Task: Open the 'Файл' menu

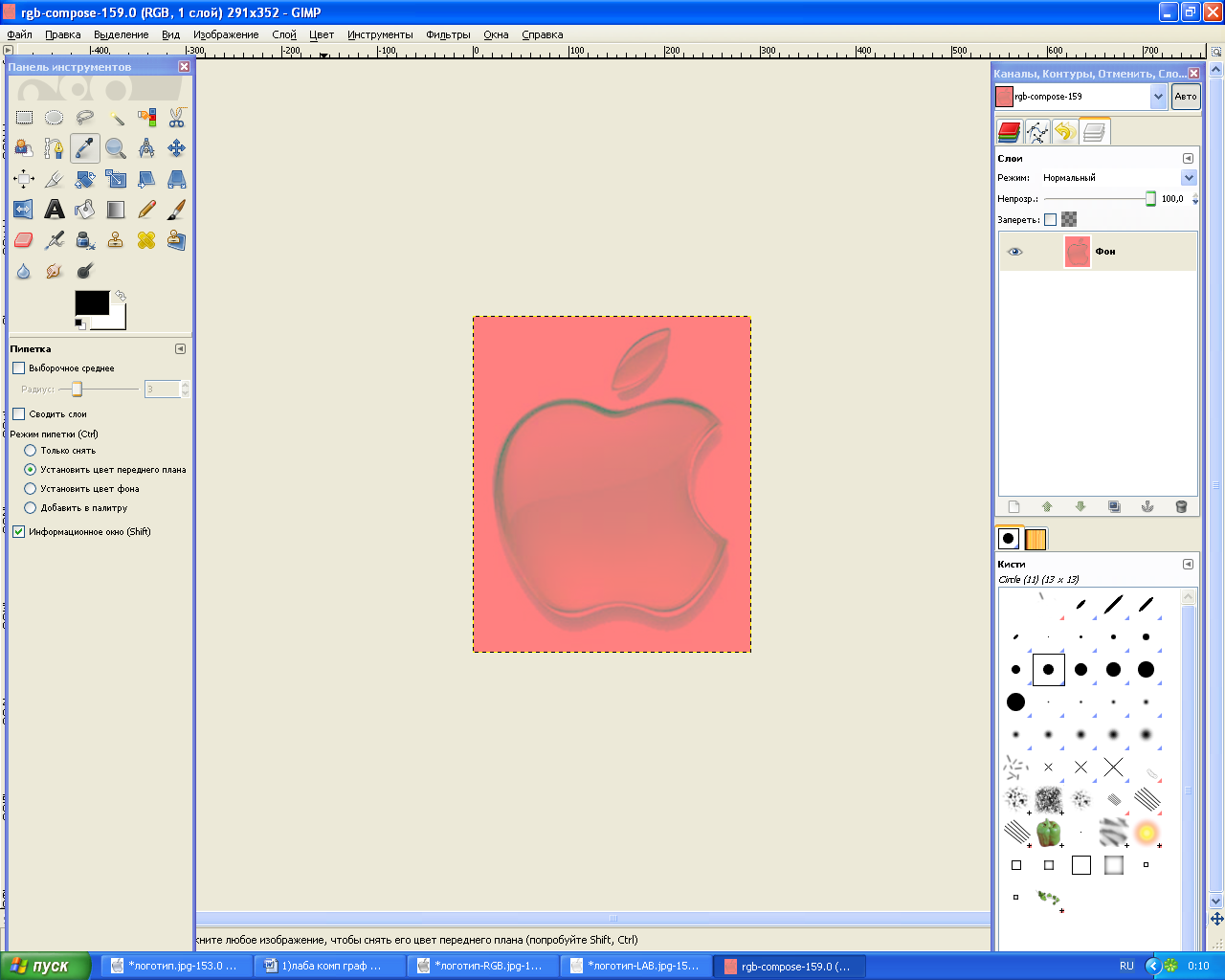Action: pyautogui.click(x=20, y=34)
